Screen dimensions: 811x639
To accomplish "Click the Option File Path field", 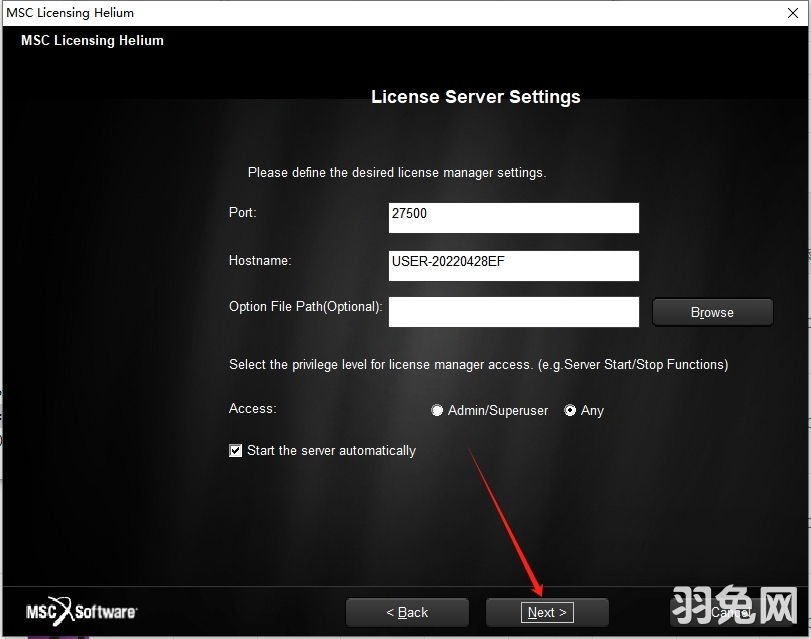I will click(x=513, y=312).
